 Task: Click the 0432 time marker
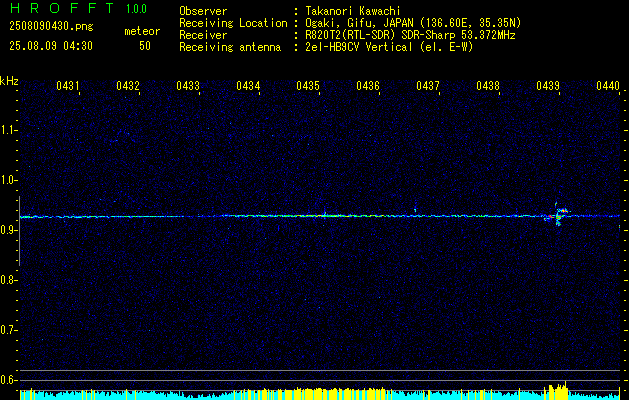[128, 85]
